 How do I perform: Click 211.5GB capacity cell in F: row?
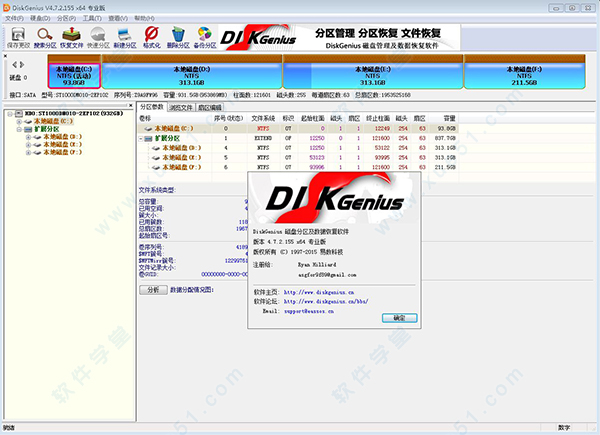click(x=445, y=167)
